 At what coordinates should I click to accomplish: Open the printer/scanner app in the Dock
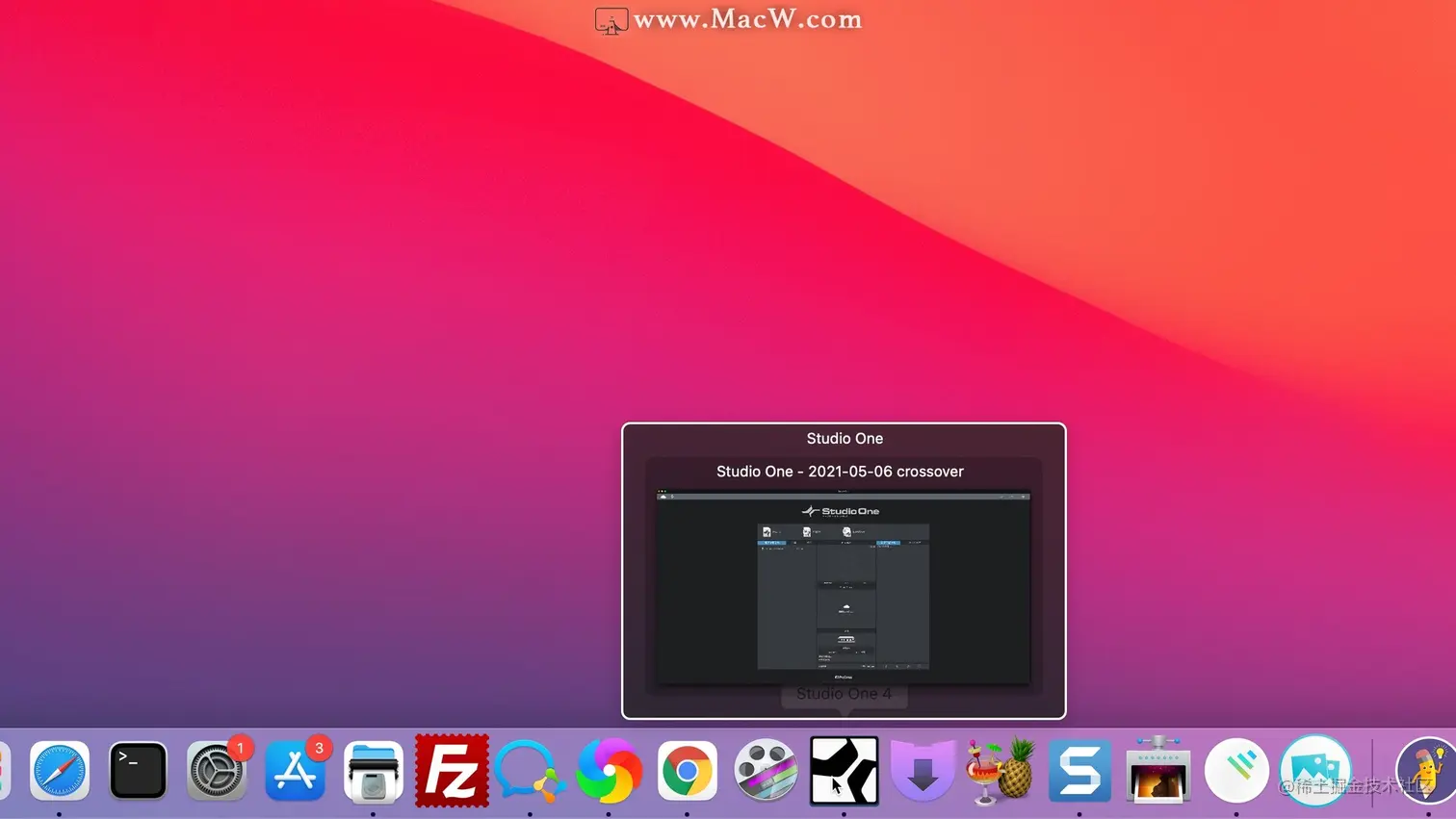click(374, 771)
